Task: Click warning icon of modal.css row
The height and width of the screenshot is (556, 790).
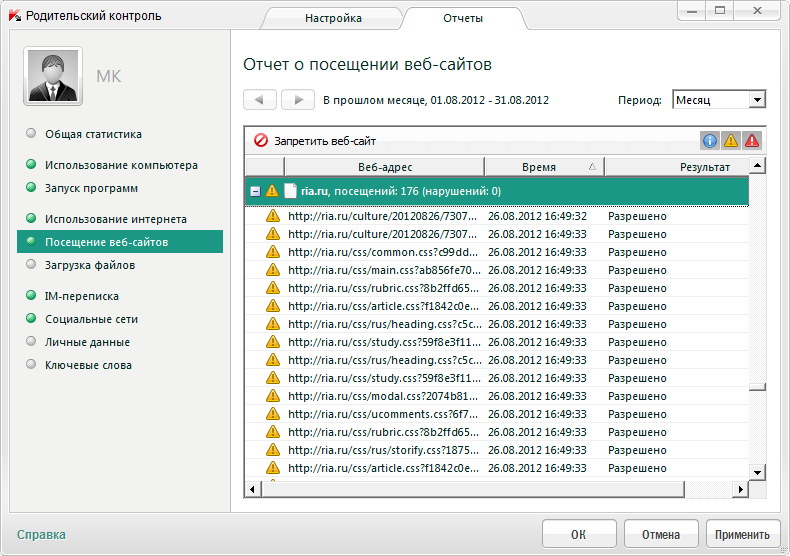Action: [x=273, y=396]
